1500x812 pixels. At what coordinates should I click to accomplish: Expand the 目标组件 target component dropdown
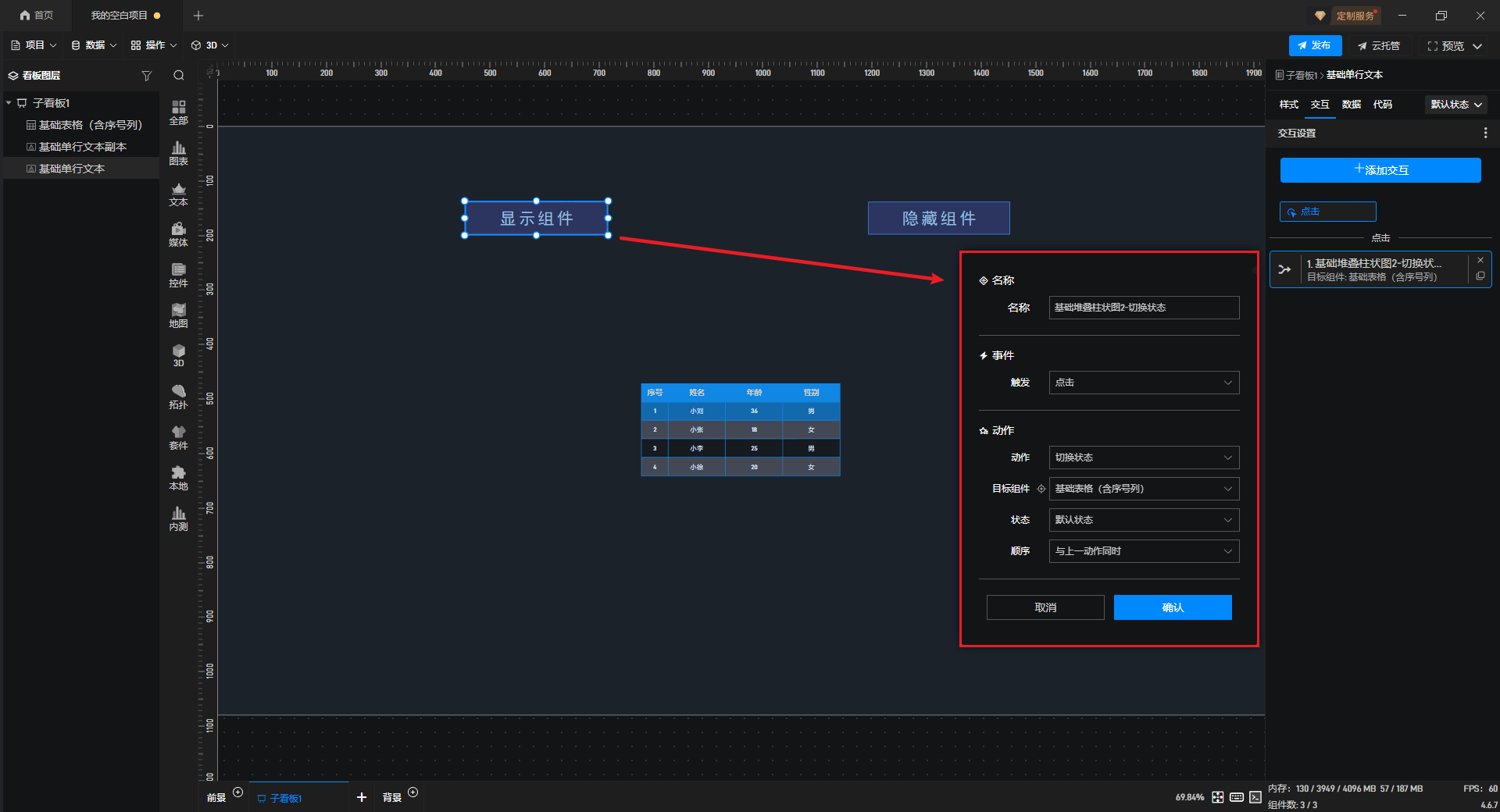pyautogui.click(x=1143, y=489)
